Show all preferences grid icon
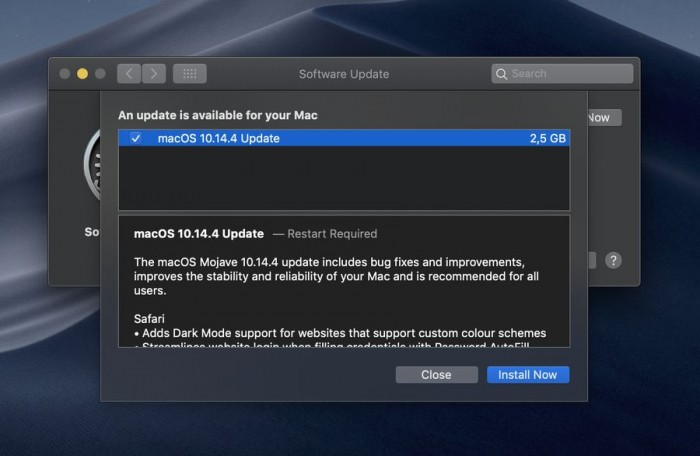This screenshot has width=700, height=456. pos(190,74)
